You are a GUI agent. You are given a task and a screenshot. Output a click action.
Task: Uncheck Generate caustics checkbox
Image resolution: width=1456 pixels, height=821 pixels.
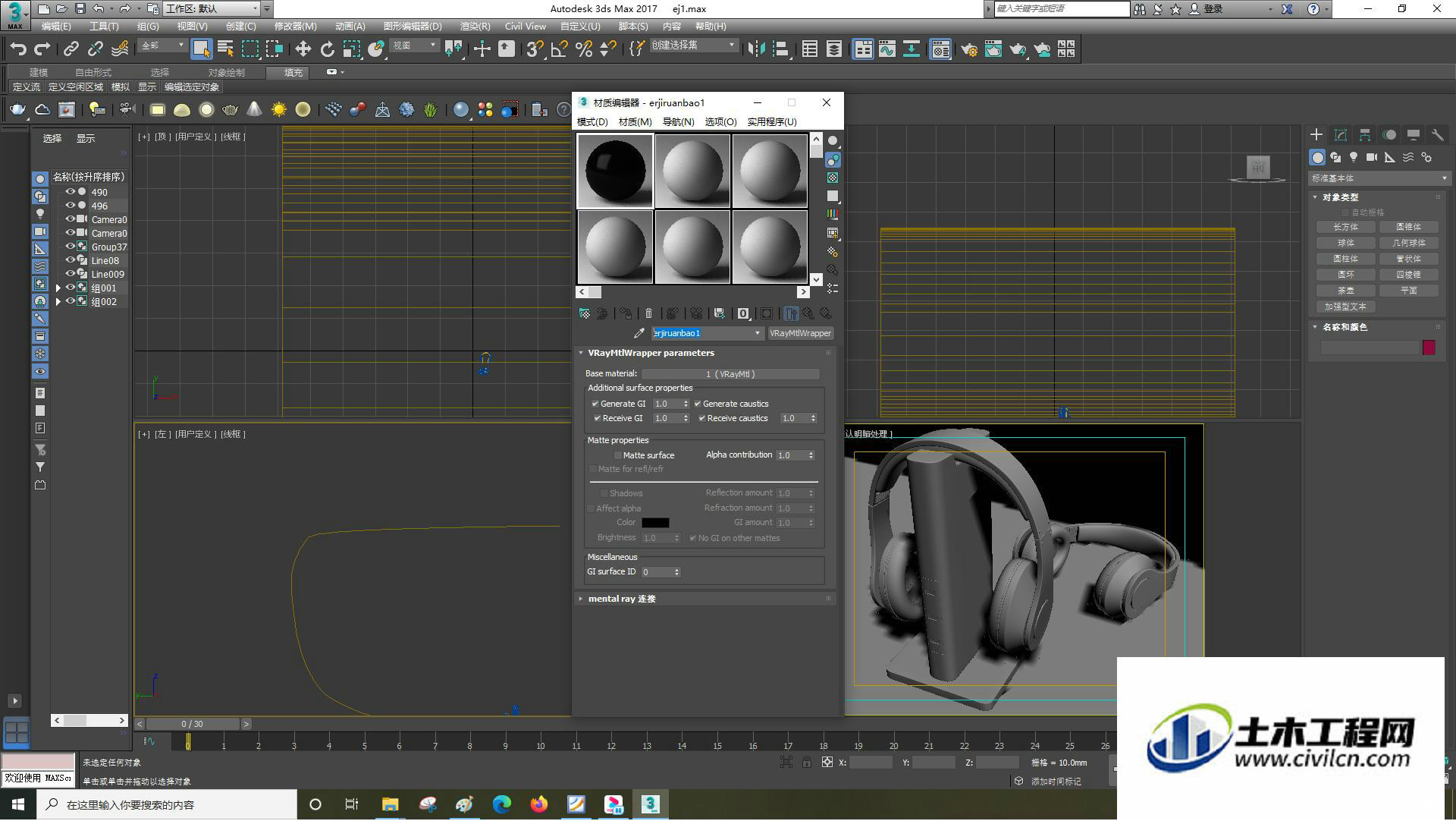click(698, 404)
